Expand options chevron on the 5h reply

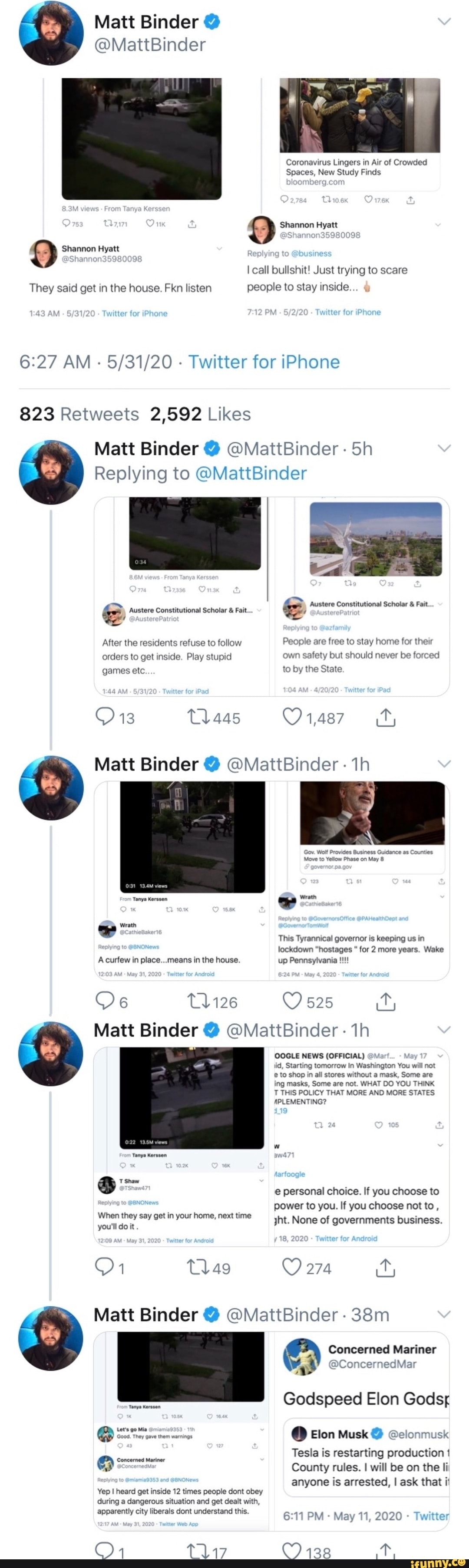pyautogui.click(x=445, y=448)
